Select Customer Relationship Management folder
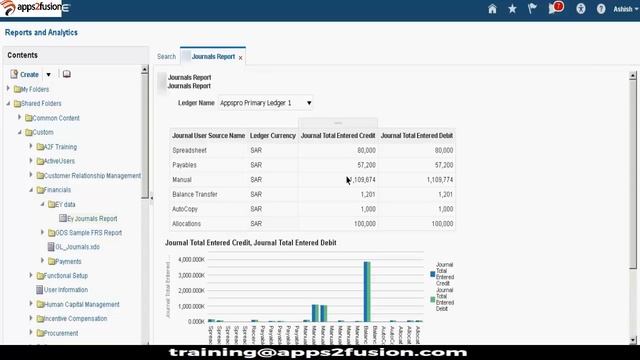 [92, 176]
